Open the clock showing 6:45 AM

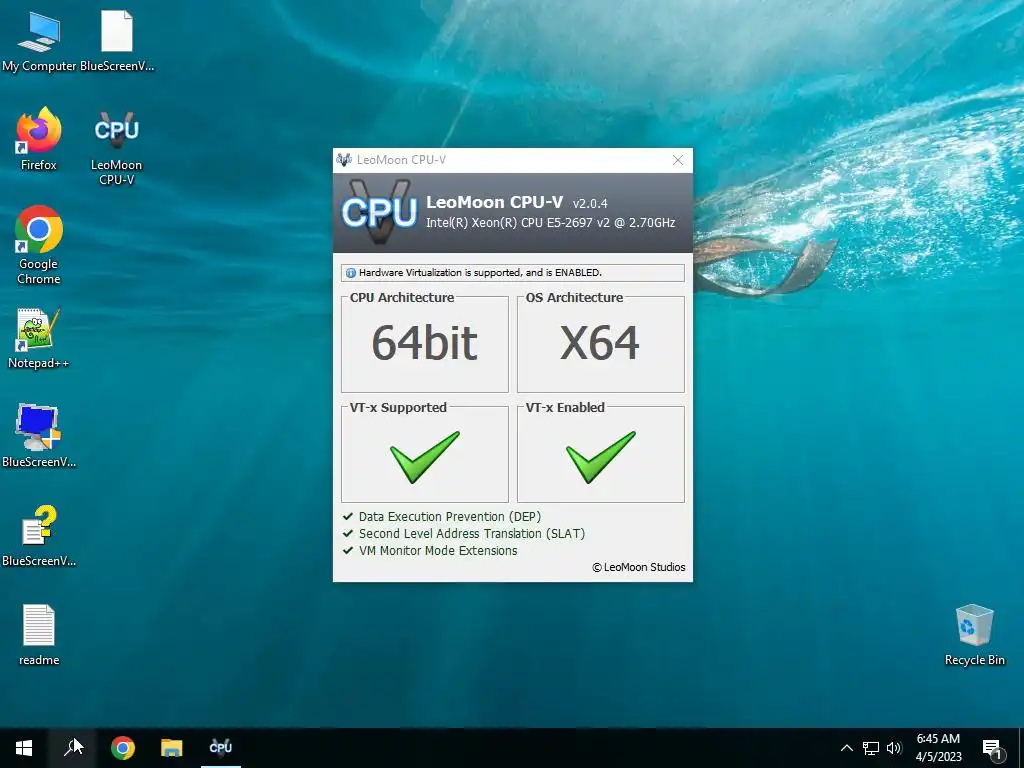coord(938,748)
